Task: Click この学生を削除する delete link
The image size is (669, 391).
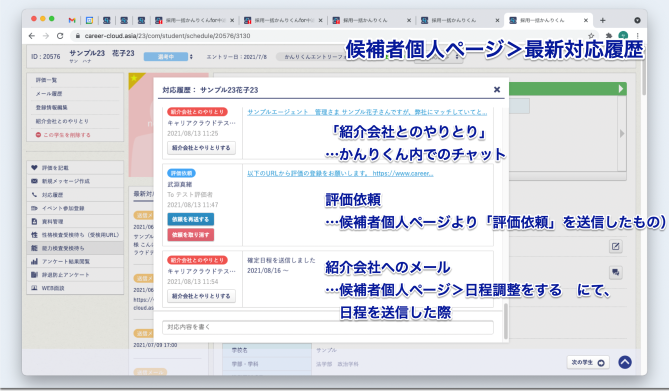Action: [x=63, y=135]
